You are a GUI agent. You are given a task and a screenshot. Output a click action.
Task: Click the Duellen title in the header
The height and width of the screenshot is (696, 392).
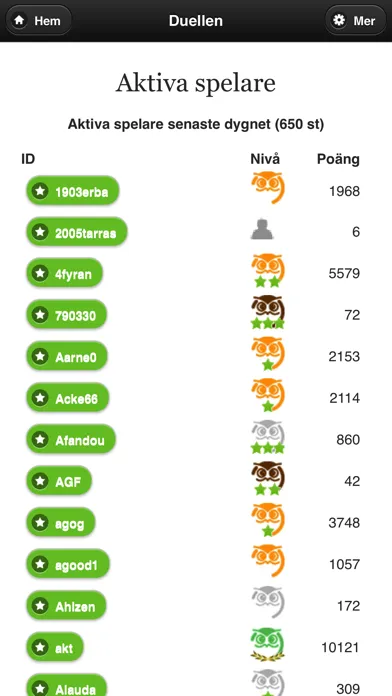click(196, 20)
